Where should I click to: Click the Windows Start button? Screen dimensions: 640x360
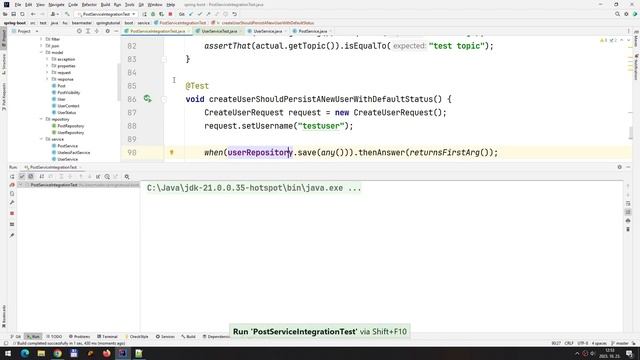pos(8,353)
